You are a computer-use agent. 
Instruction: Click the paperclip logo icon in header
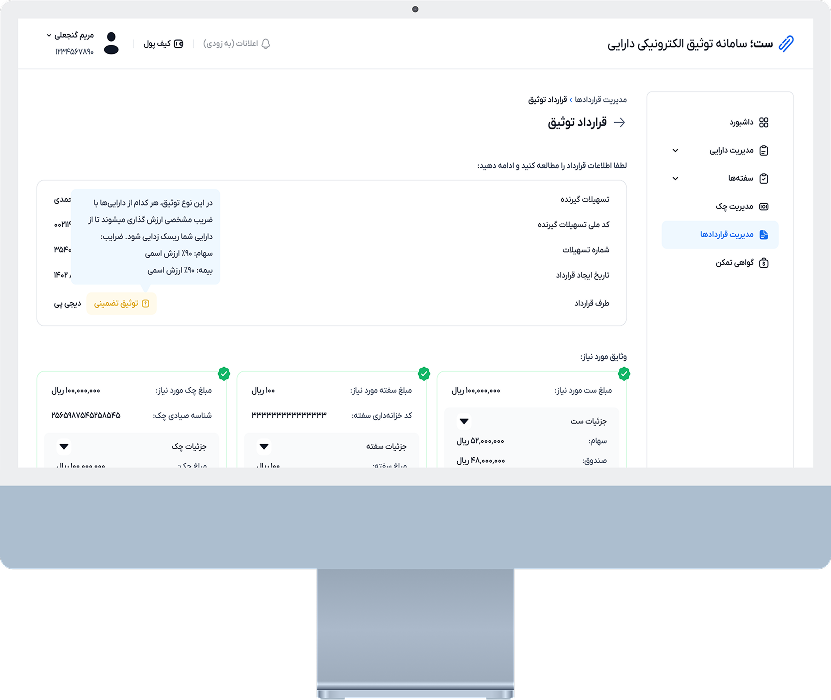click(x=786, y=44)
